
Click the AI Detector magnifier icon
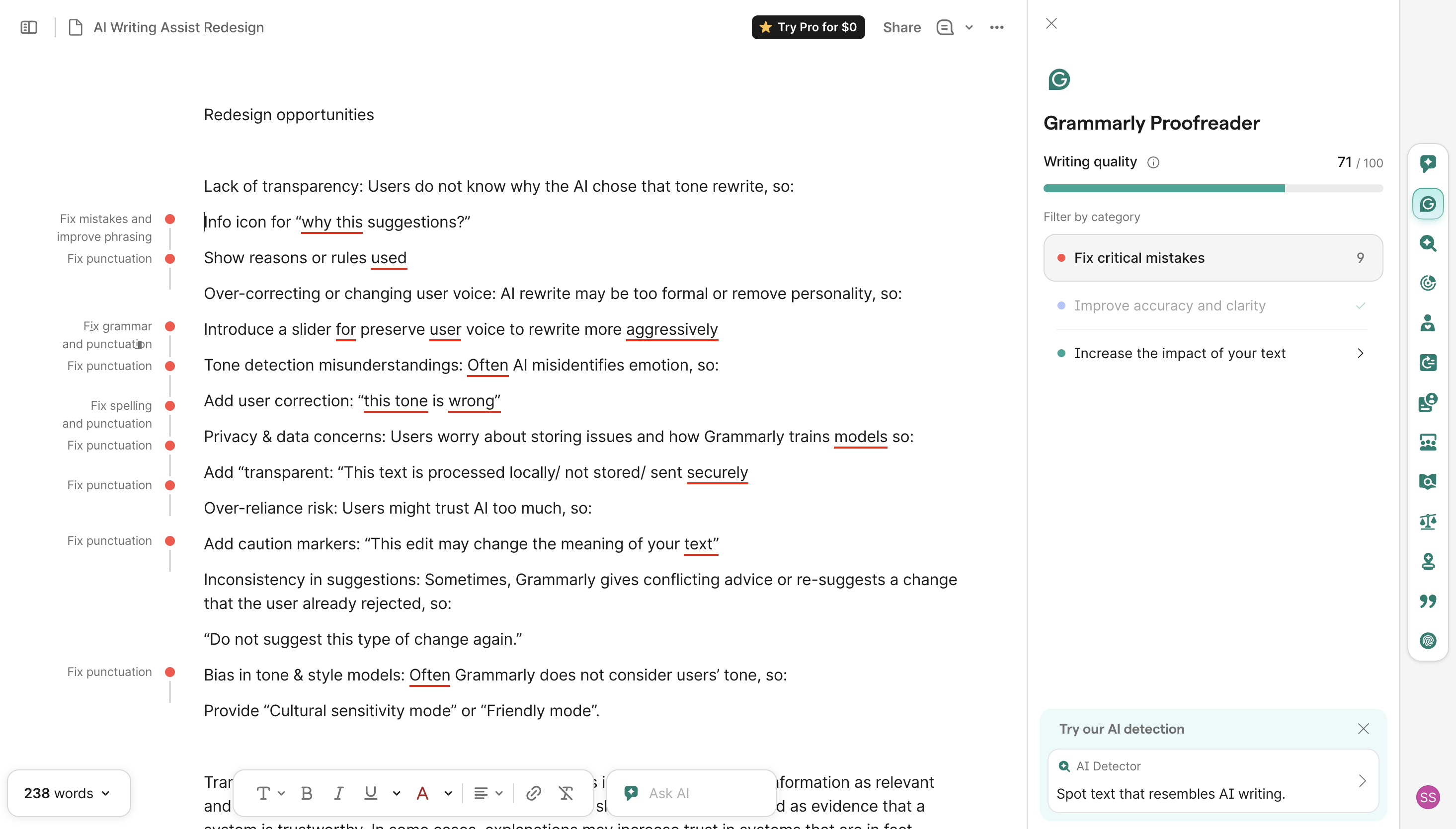1063,766
